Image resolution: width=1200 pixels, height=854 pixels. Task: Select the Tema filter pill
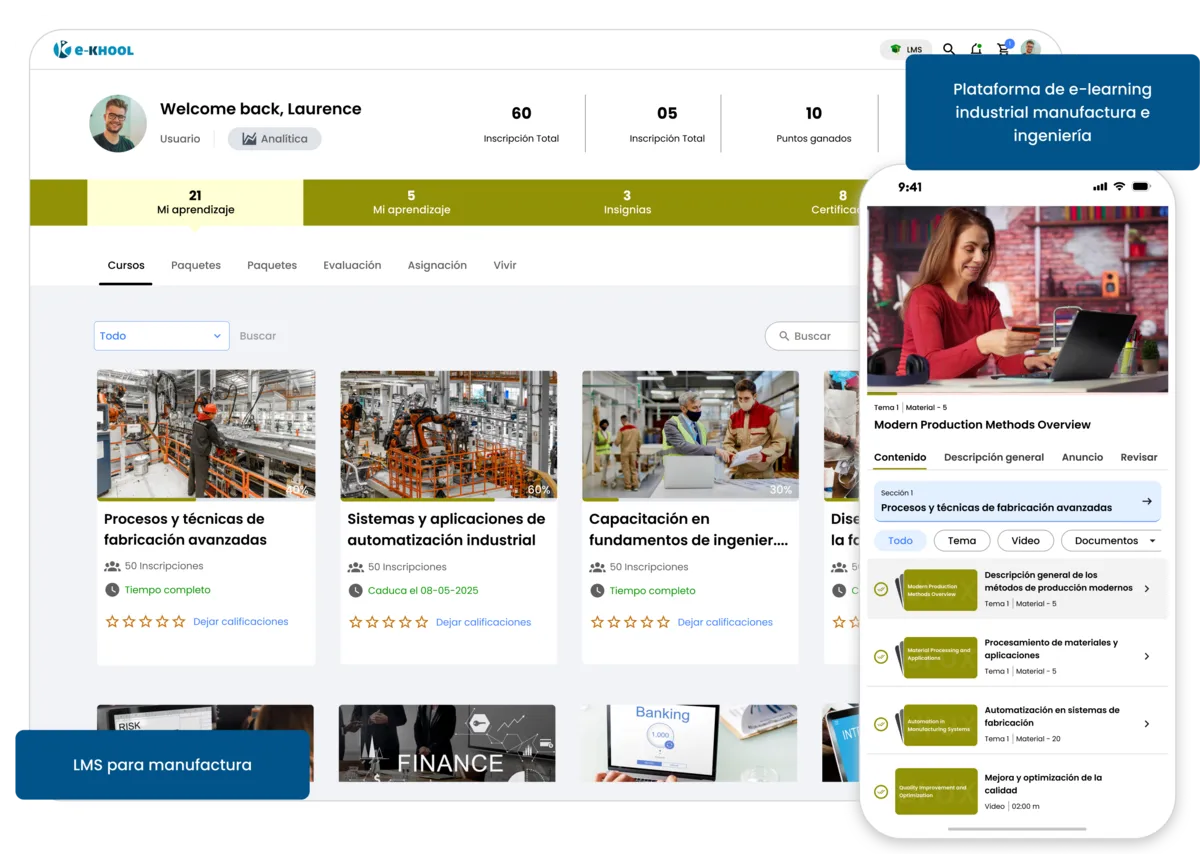pyautogui.click(x=961, y=540)
